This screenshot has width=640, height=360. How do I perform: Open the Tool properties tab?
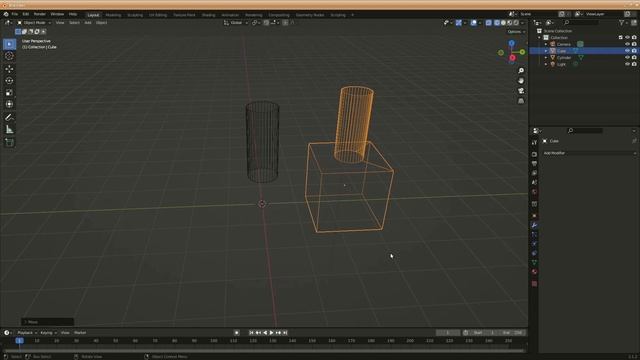pyautogui.click(x=534, y=142)
